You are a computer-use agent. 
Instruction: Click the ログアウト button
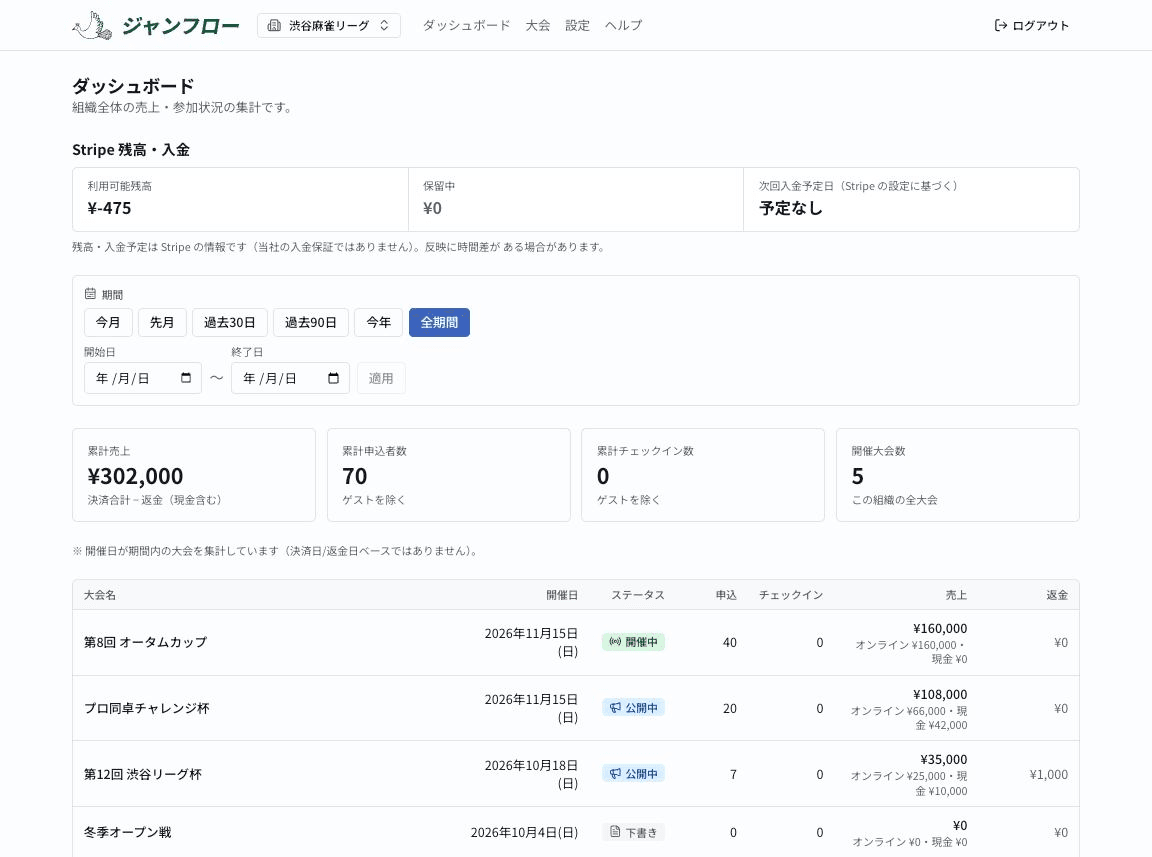coord(1032,26)
